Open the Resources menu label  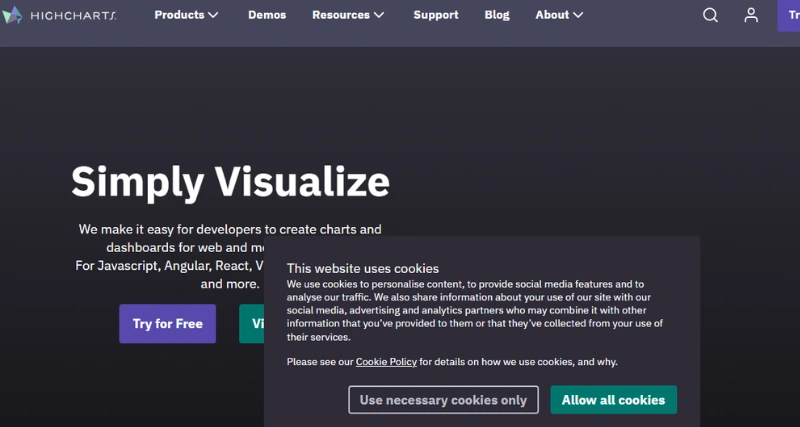pos(340,15)
